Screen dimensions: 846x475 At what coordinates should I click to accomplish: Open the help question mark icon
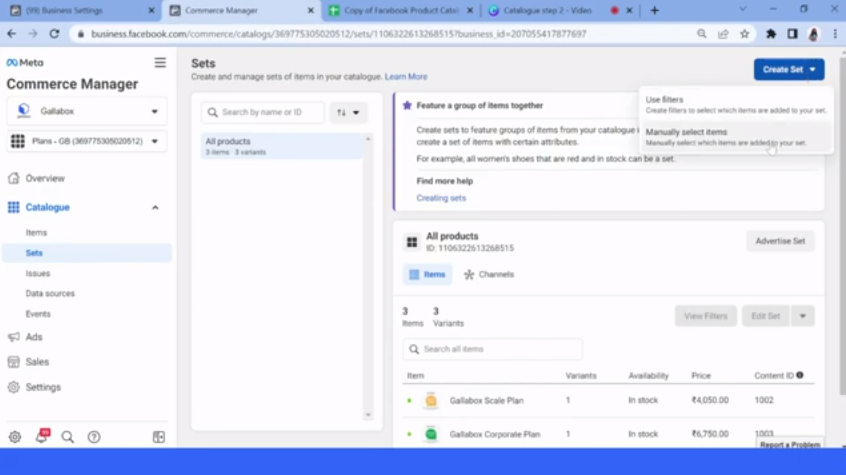point(94,437)
